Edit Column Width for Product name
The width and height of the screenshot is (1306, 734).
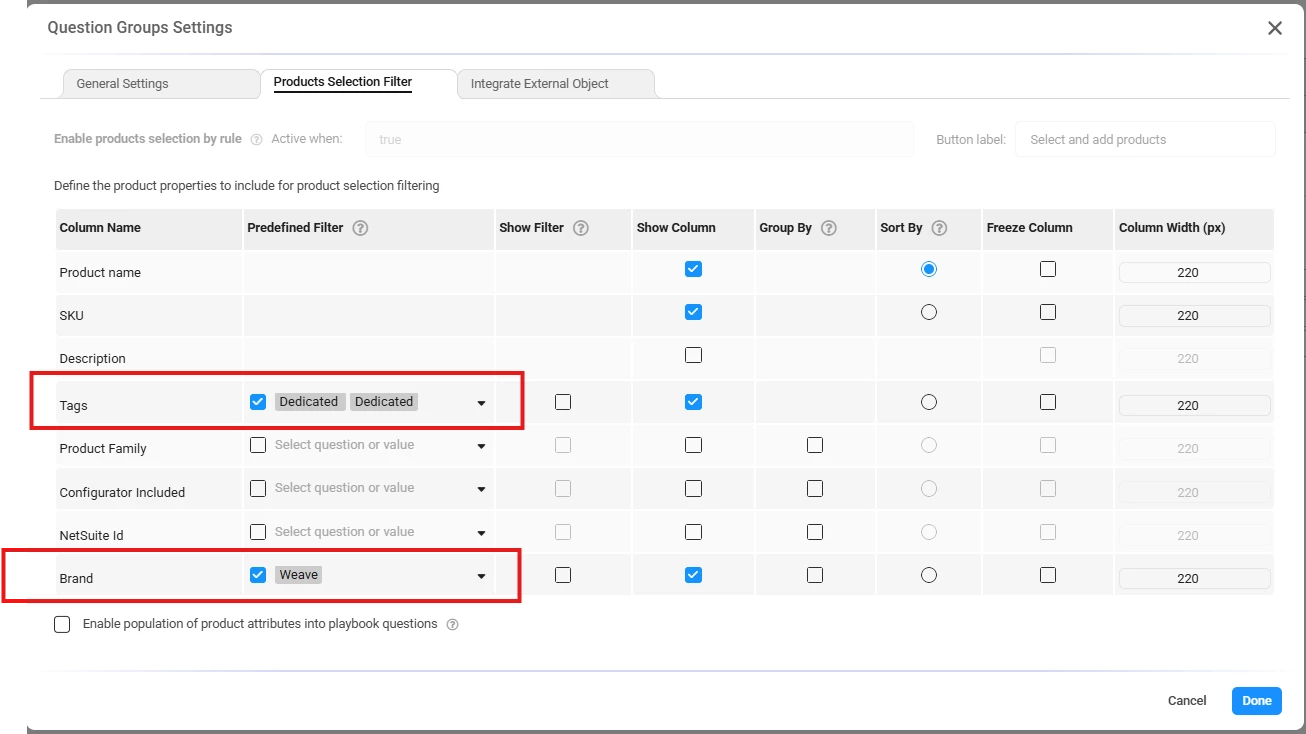1194,272
